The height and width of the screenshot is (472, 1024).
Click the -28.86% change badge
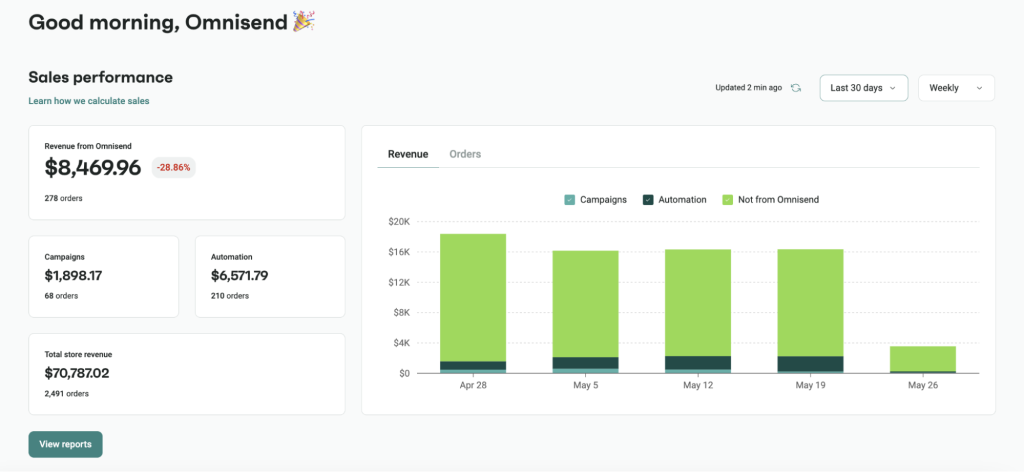pos(174,168)
